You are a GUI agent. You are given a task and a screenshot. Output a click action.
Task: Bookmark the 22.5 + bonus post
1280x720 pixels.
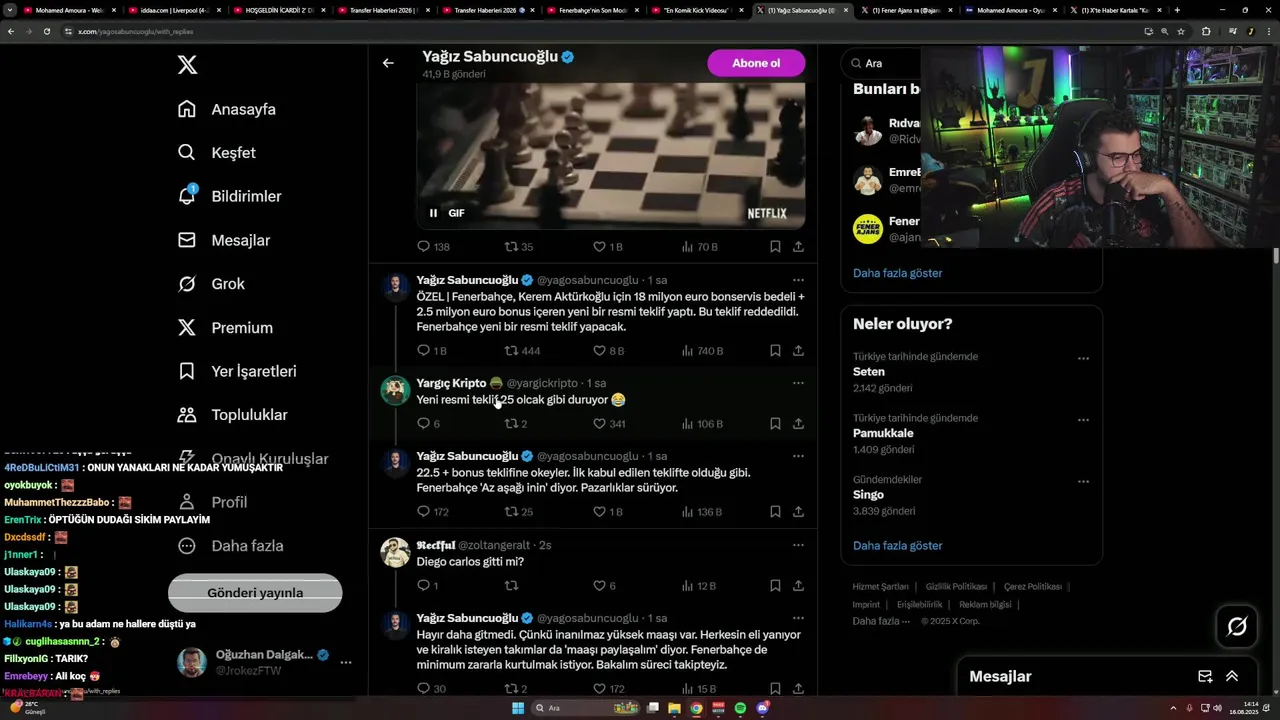775,512
